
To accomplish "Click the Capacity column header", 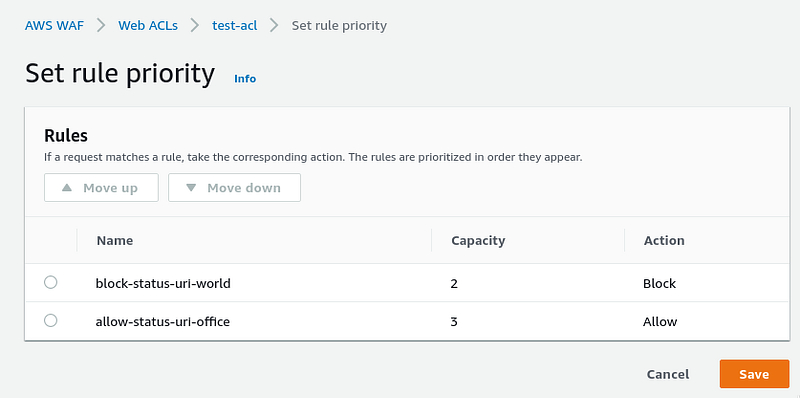I will pyautogui.click(x=478, y=240).
